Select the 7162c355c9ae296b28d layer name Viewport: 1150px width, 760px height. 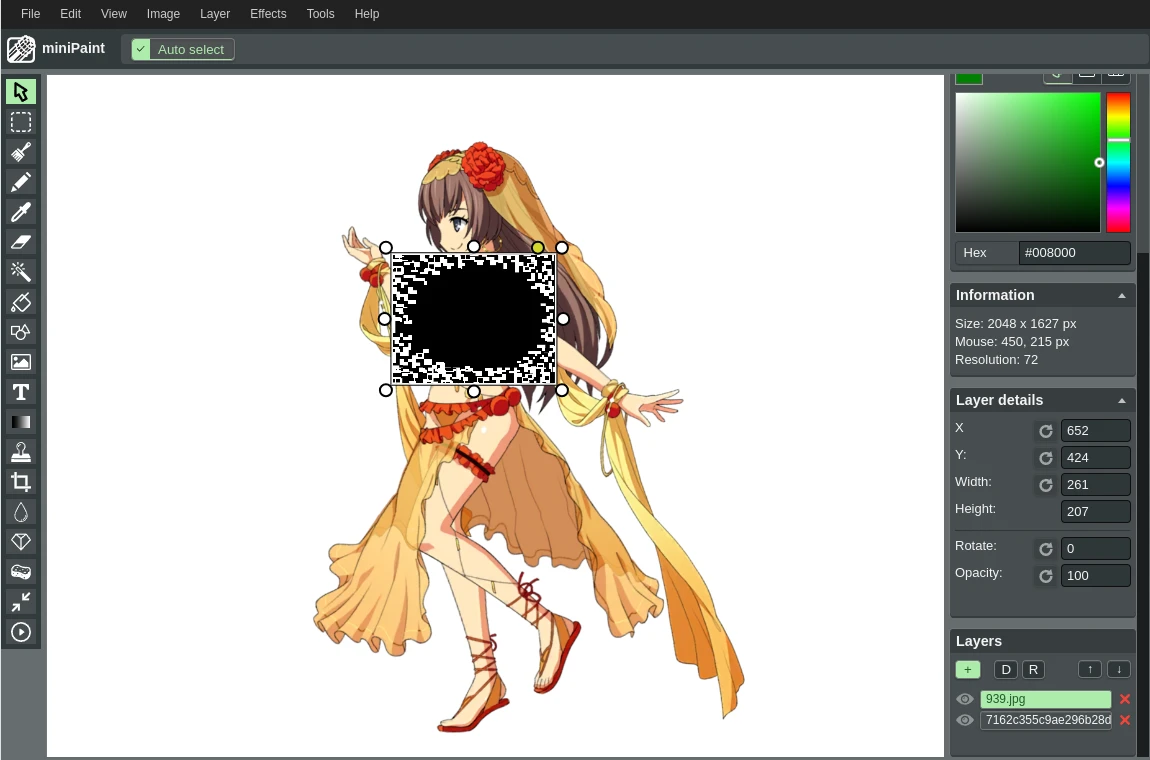[x=1046, y=720]
